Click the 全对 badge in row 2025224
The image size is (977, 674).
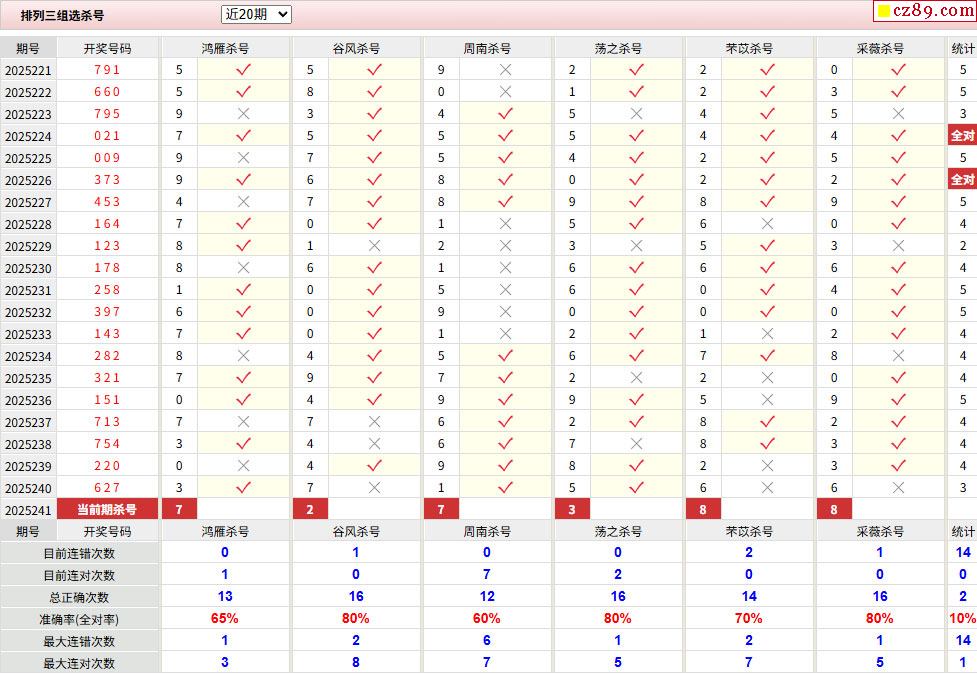(x=963, y=135)
